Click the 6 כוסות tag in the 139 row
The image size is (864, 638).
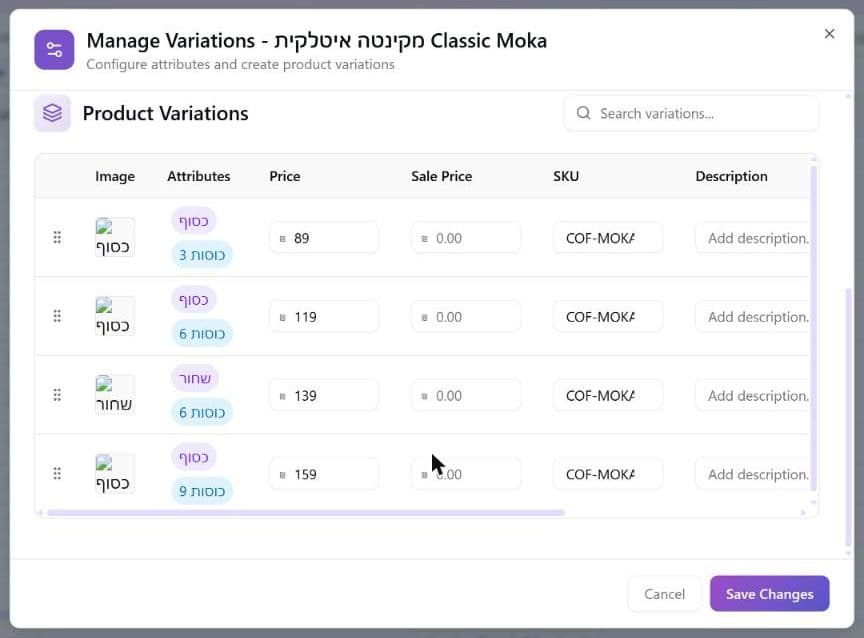click(202, 412)
